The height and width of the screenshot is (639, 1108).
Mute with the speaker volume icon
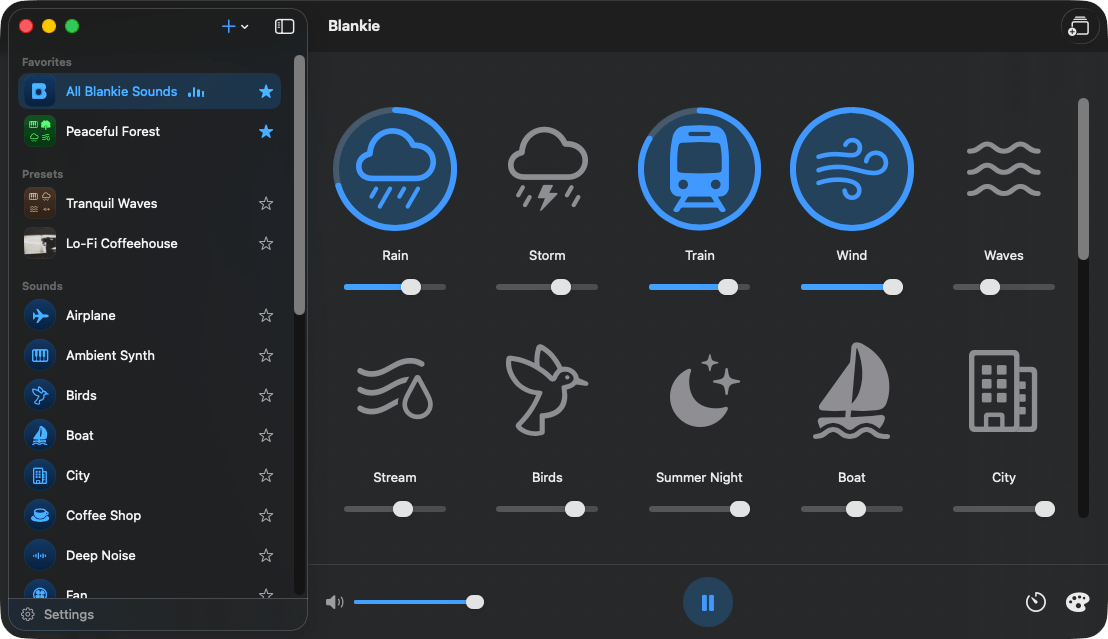334,602
